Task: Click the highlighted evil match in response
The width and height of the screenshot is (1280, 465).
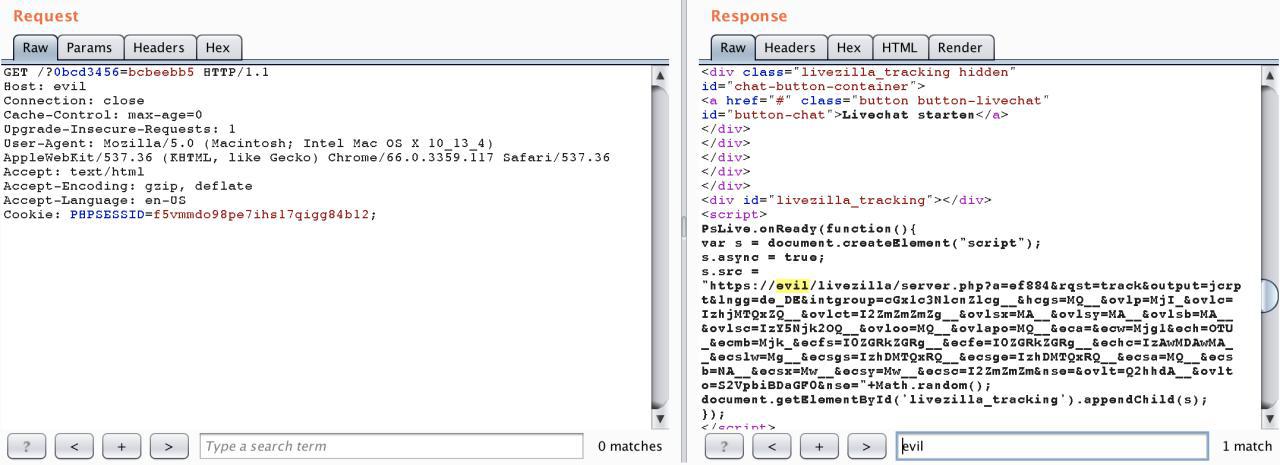Action: 792,286
